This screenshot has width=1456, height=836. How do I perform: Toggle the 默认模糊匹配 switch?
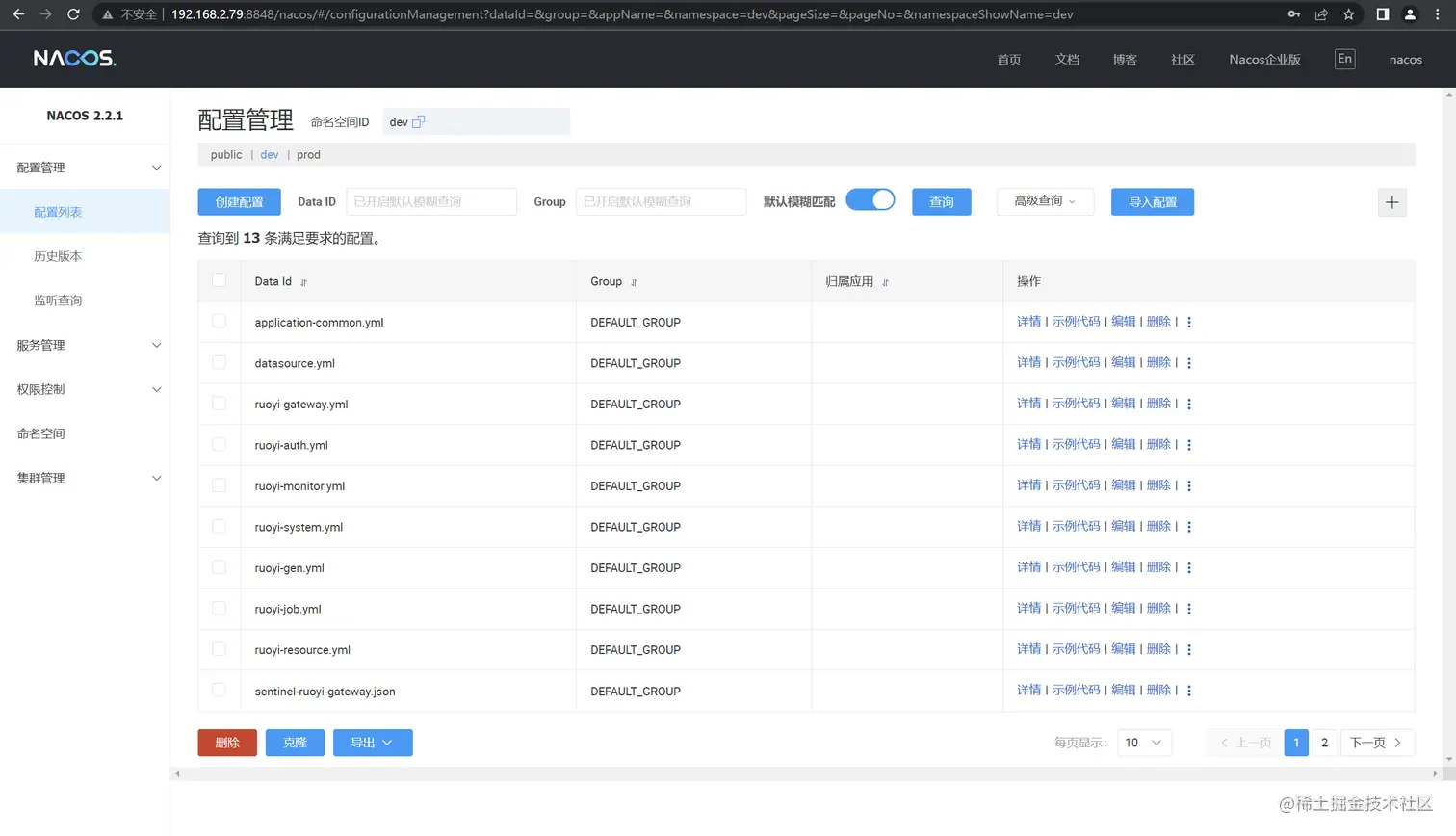point(871,199)
